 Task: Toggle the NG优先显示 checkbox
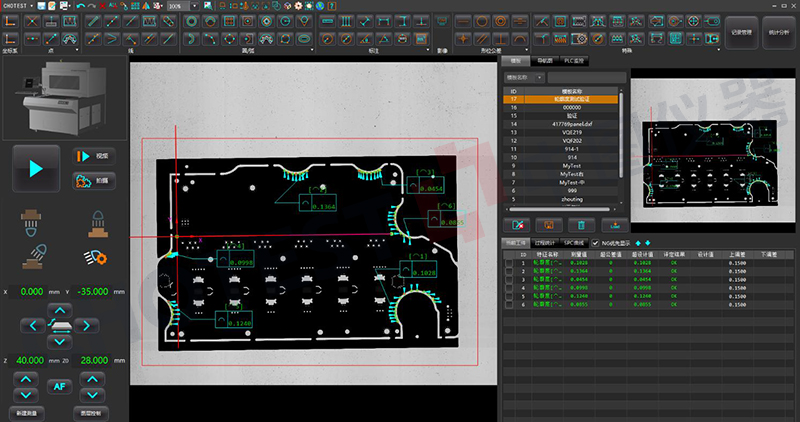click(x=596, y=243)
